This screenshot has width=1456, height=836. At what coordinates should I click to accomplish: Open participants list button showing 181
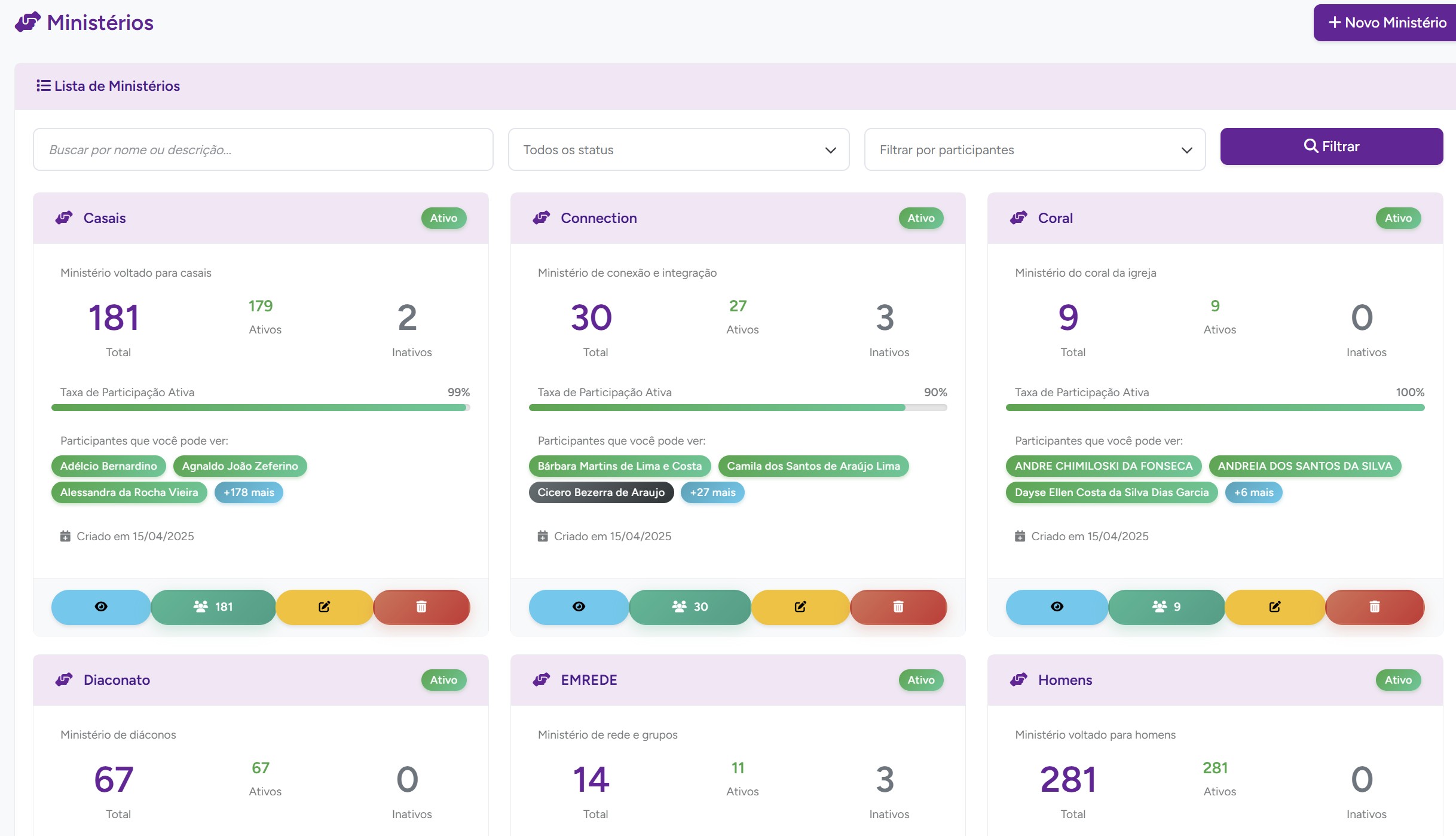pos(213,607)
